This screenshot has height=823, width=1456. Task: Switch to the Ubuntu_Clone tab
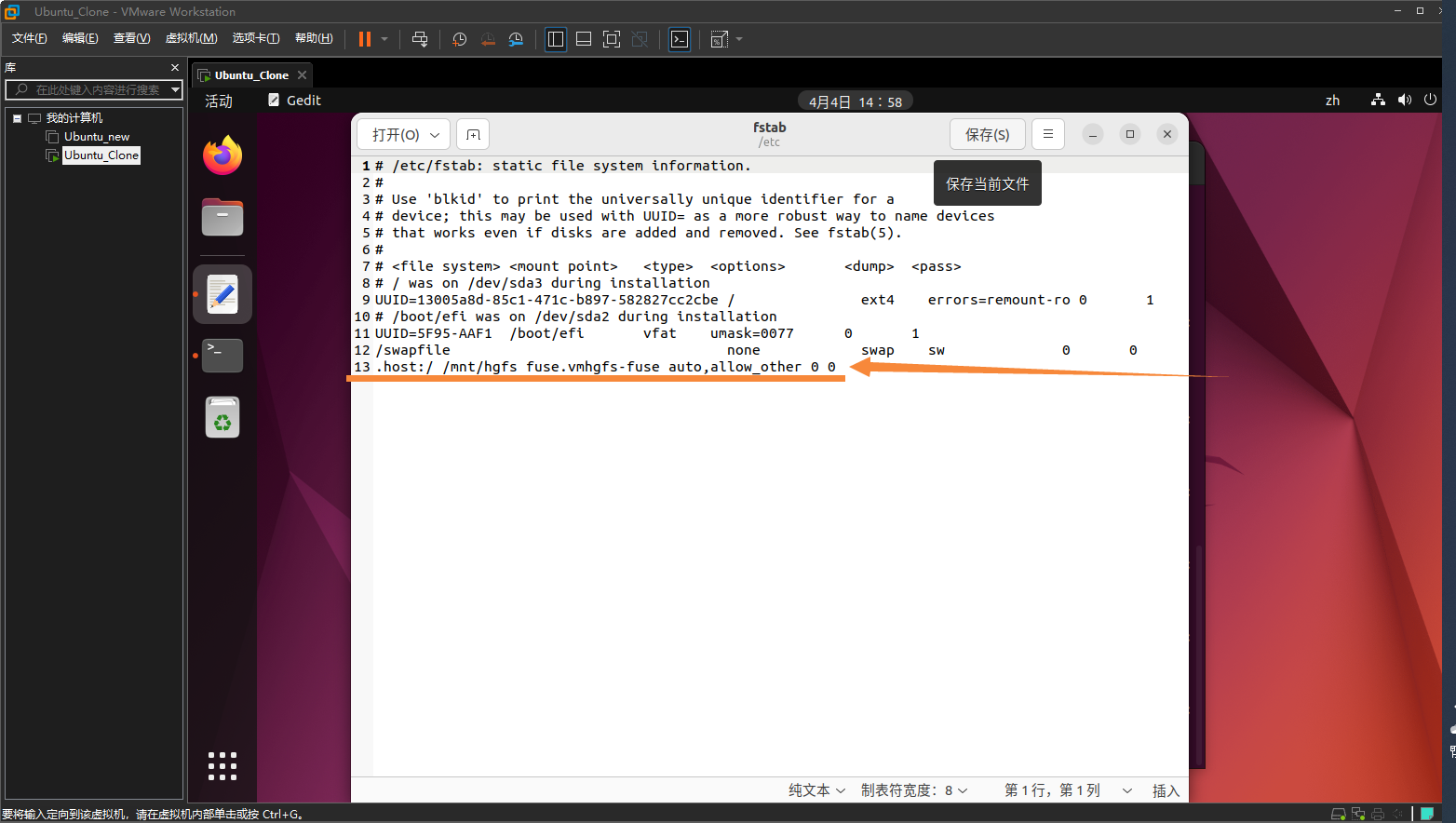tap(251, 75)
